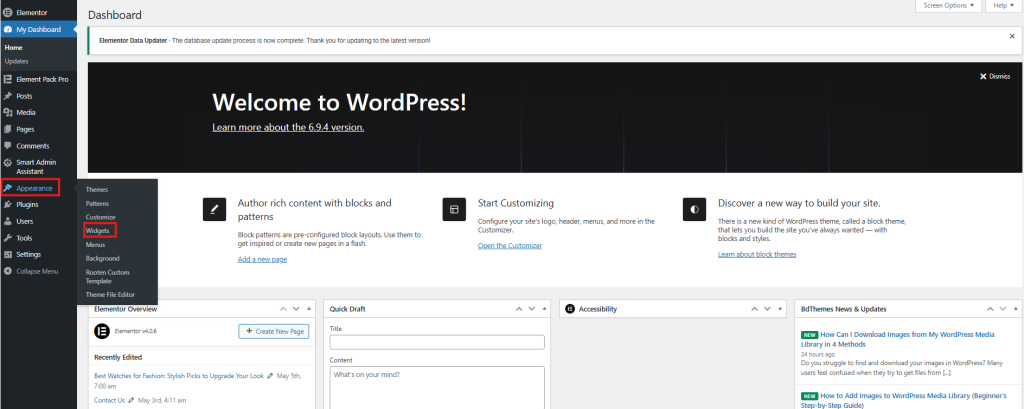The width and height of the screenshot is (1024, 409).
Task: Move Quick Draft widget down
Action: pos(532,309)
